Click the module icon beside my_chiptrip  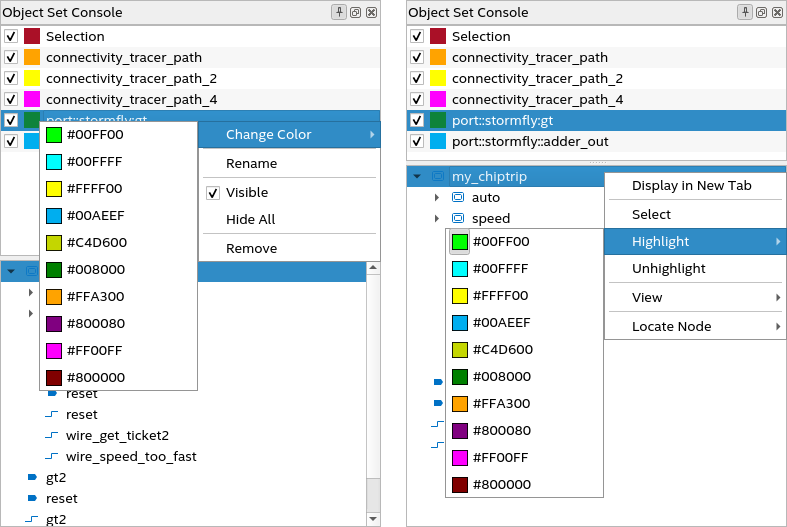coord(438,176)
